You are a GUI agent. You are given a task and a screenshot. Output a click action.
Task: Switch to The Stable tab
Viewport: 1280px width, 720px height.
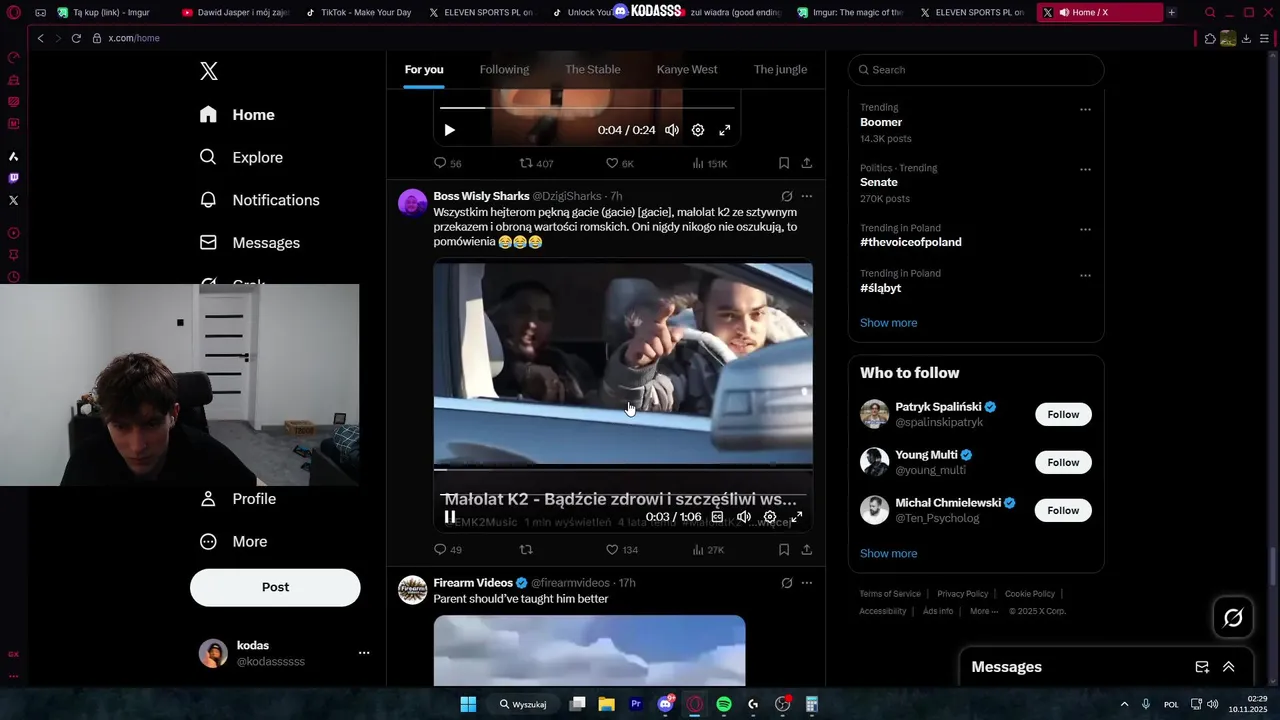tap(593, 69)
